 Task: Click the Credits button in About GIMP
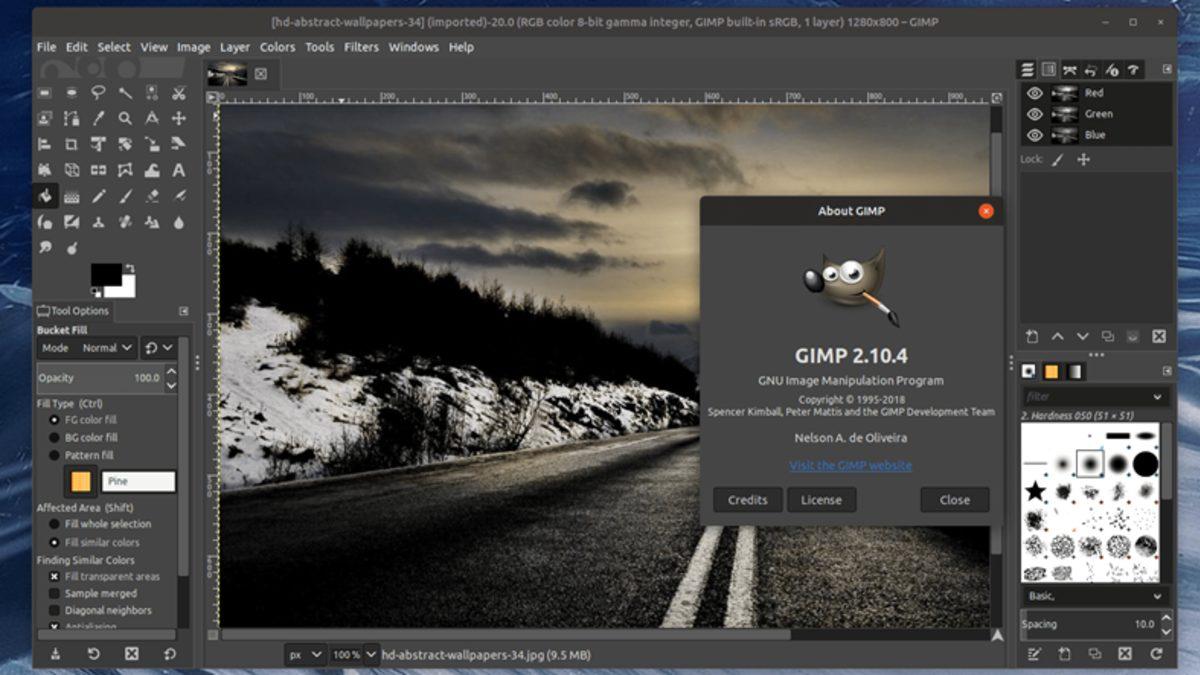pos(747,500)
